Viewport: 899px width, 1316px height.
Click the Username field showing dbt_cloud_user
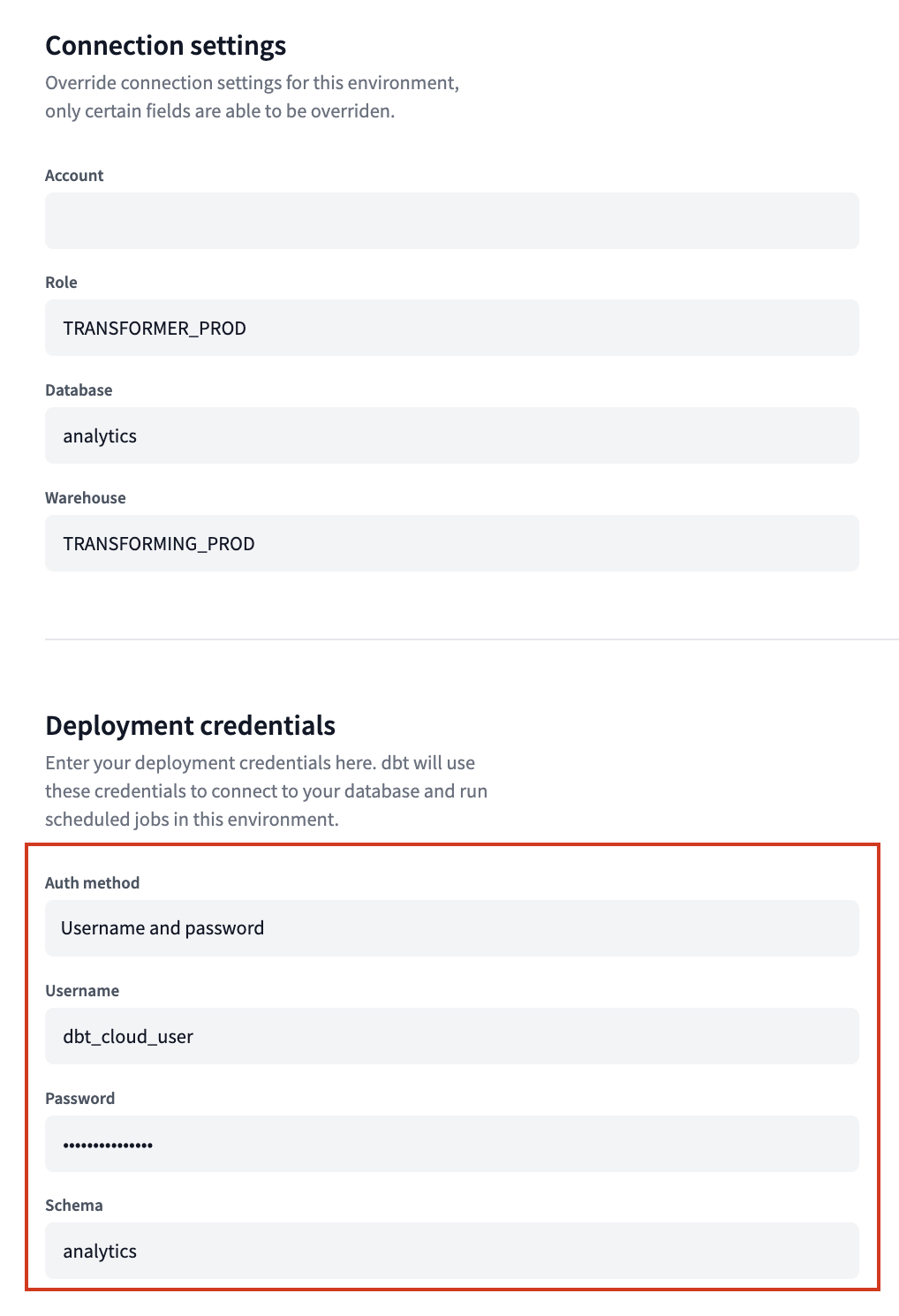coord(450,1035)
